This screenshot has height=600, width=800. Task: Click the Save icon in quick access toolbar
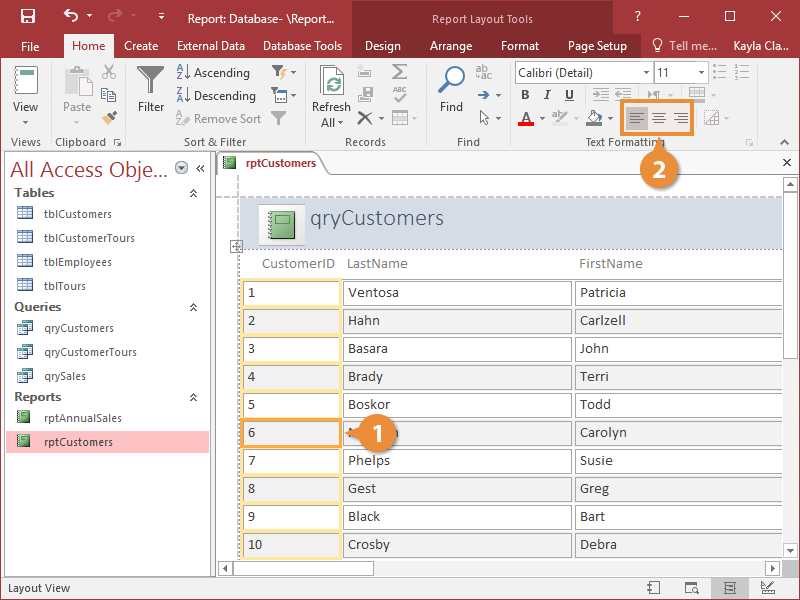coord(28,16)
